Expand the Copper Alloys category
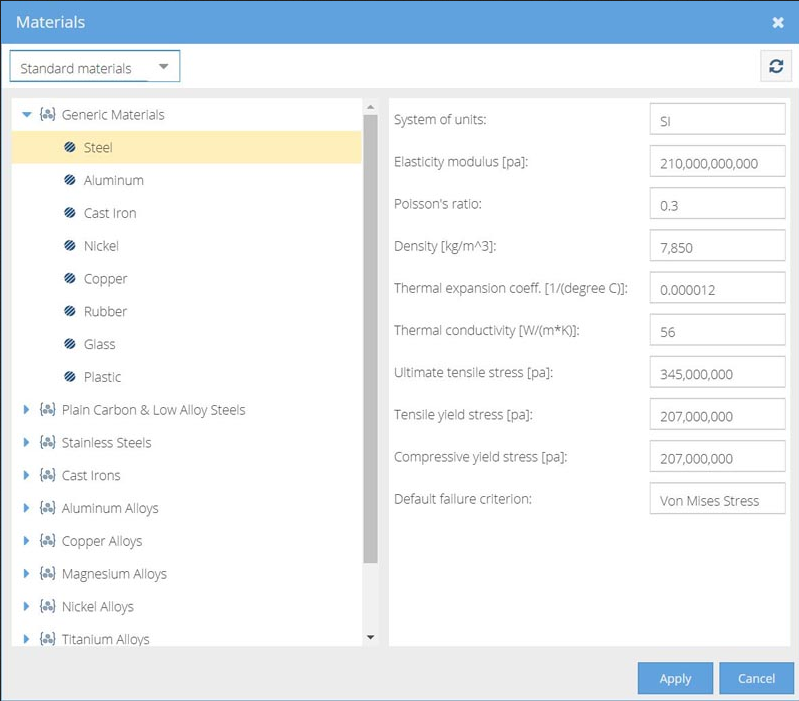This screenshot has width=799, height=701. 27,541
